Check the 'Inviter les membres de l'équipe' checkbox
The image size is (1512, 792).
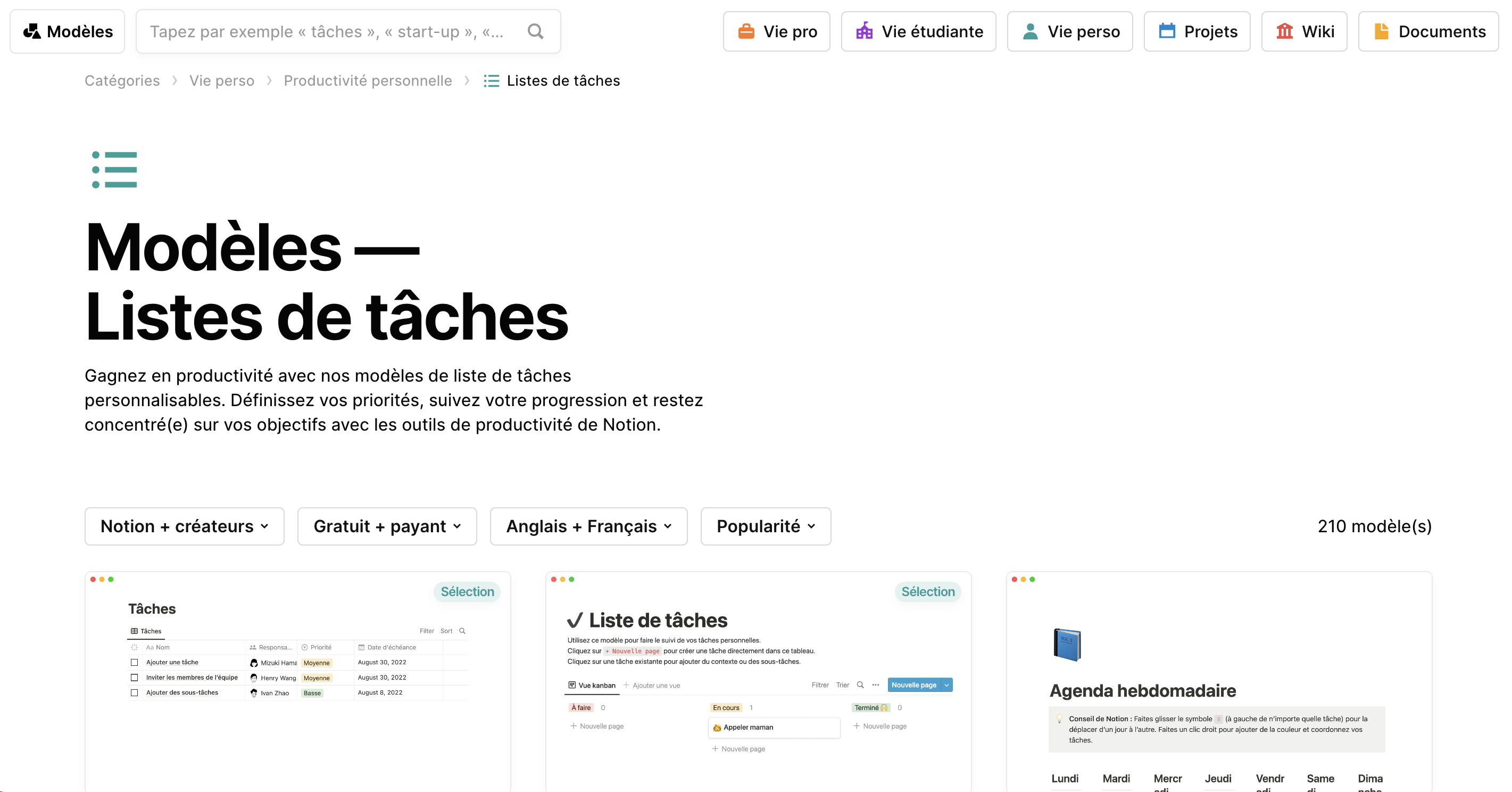135,678
